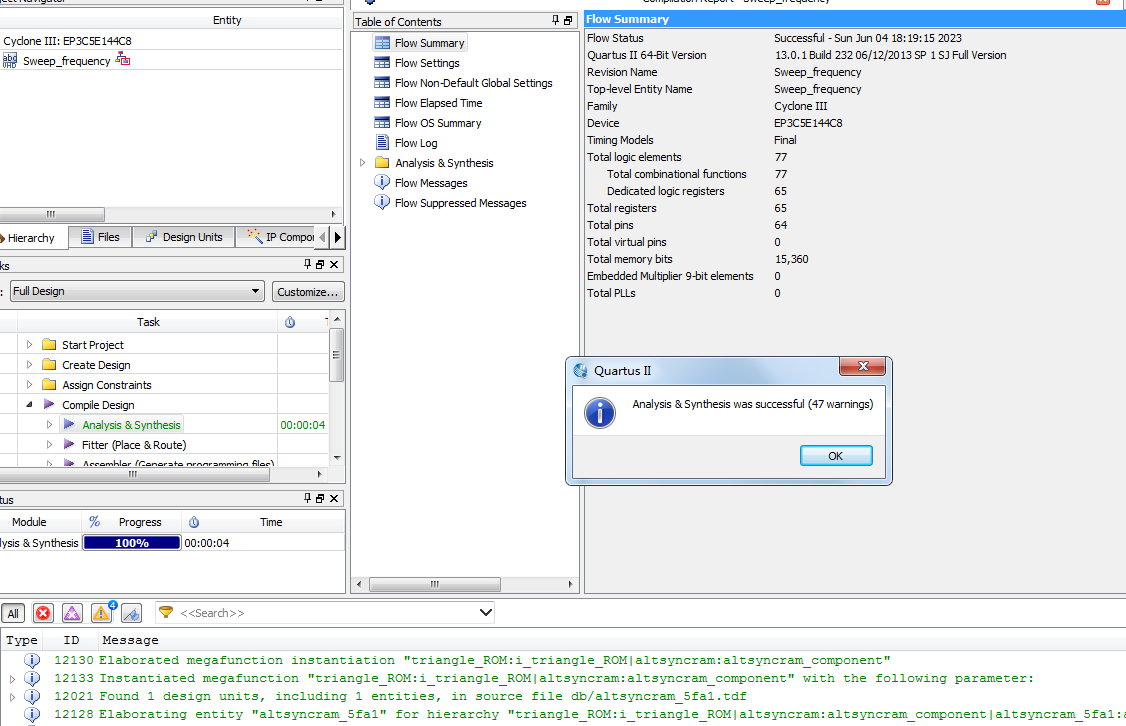Click the Customize... button

coord(308,292)
